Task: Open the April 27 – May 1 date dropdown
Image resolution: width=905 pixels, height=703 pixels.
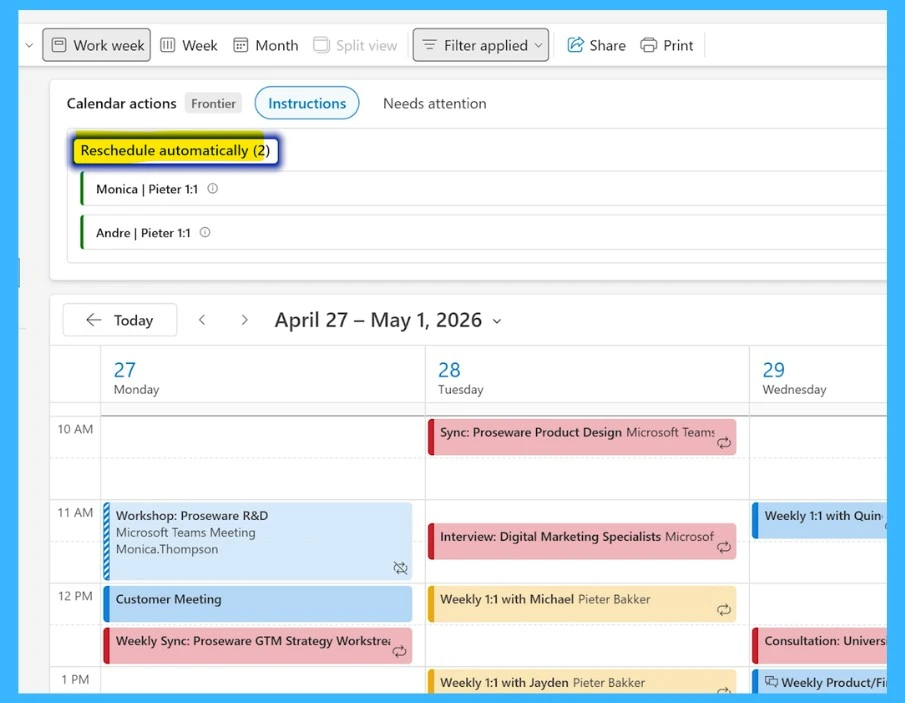Action: click(x=497, y=321)
